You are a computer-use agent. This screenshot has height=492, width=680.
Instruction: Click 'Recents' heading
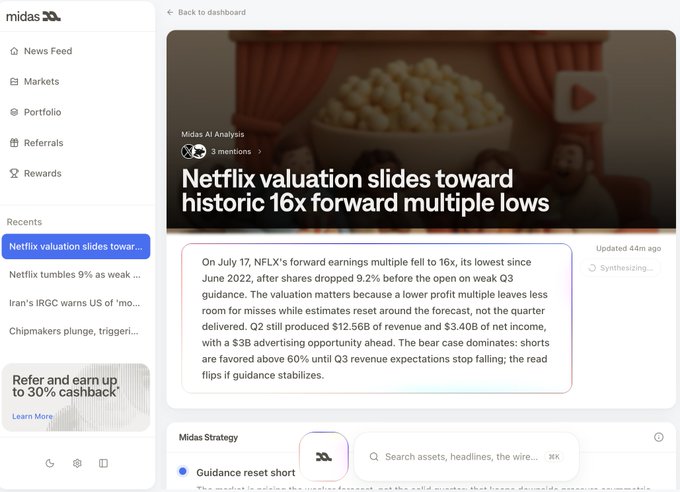pyautogui.click(x=24, y=222)
